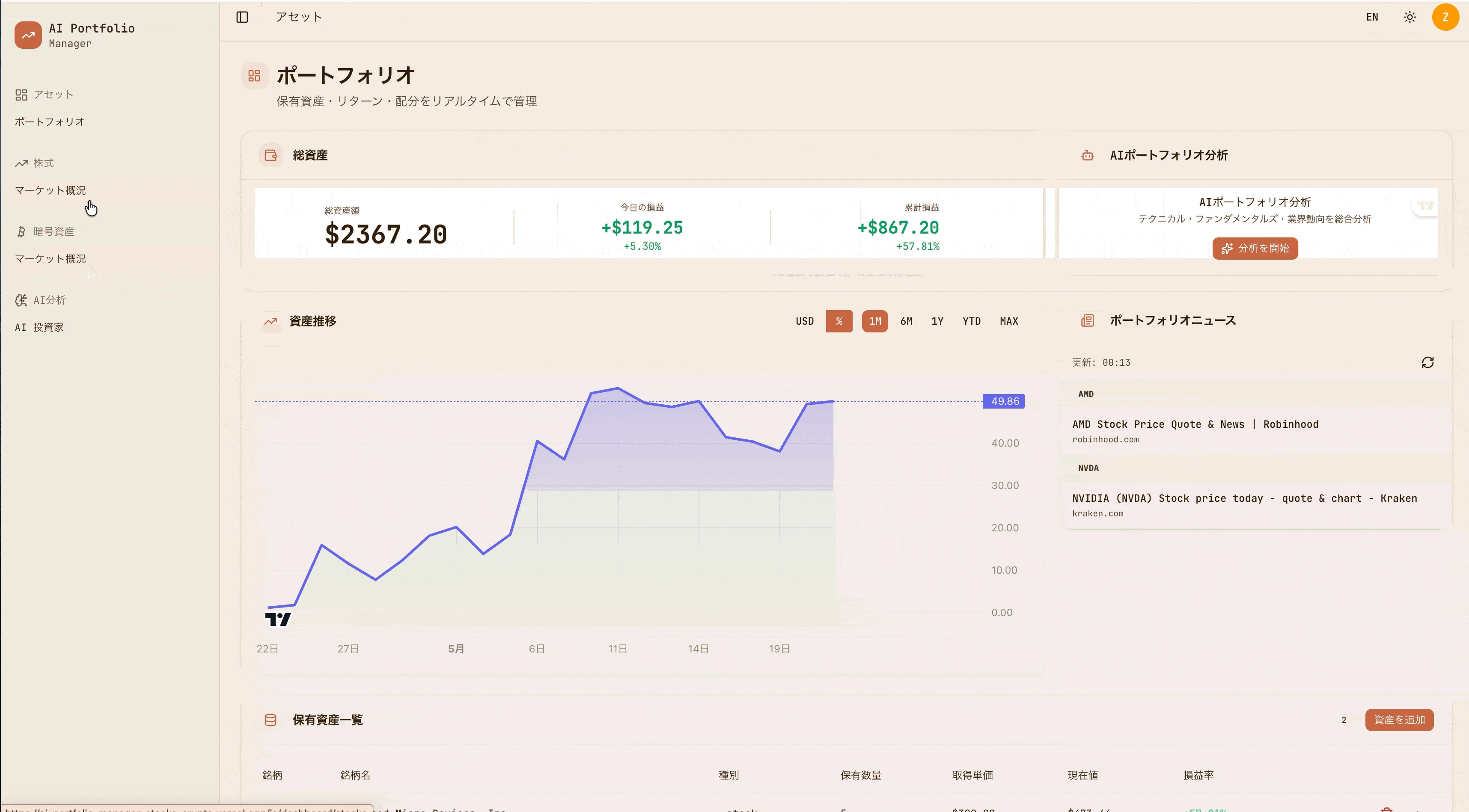This screenshot has width=1469, height=812.
Task: Click the アセット grid icon in sidebar
Action: click(21, 95)
